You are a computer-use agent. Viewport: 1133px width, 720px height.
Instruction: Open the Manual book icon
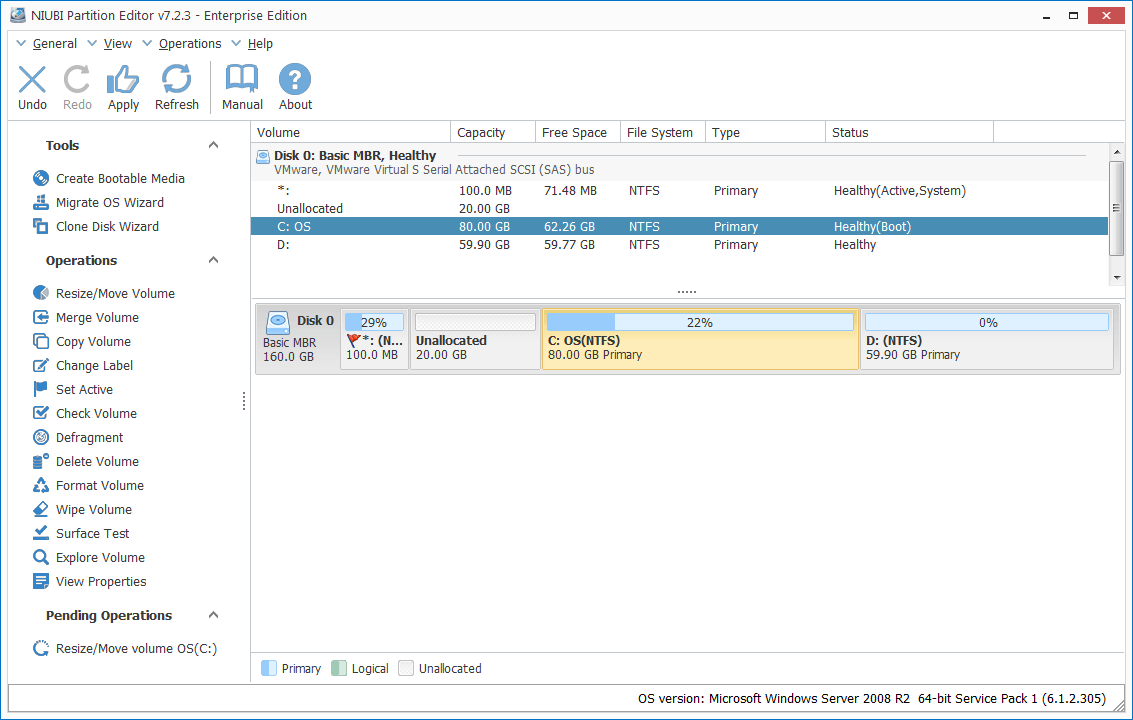point(242,80)
